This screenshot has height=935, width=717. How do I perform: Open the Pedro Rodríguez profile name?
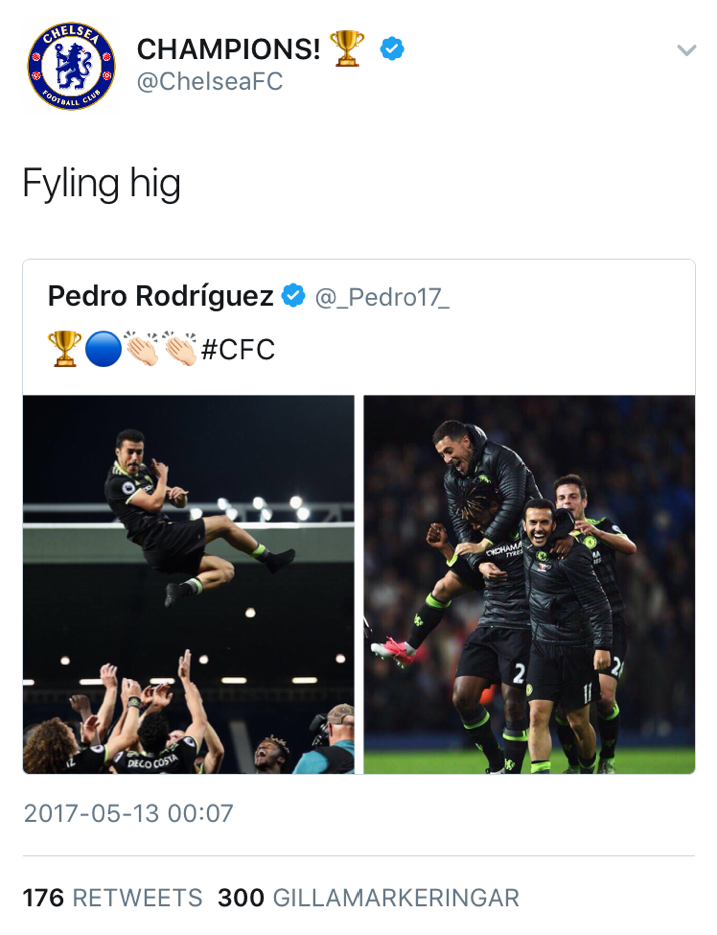tap(161, 296)
